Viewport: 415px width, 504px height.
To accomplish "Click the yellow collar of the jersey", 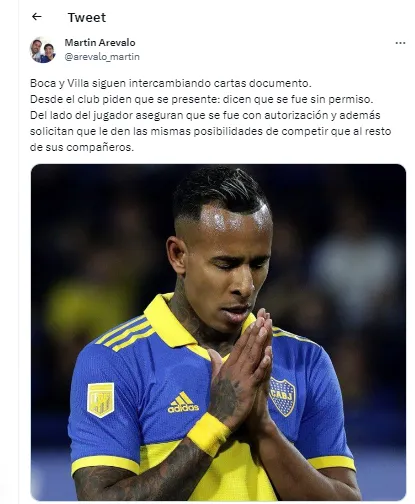I will 168,320.
